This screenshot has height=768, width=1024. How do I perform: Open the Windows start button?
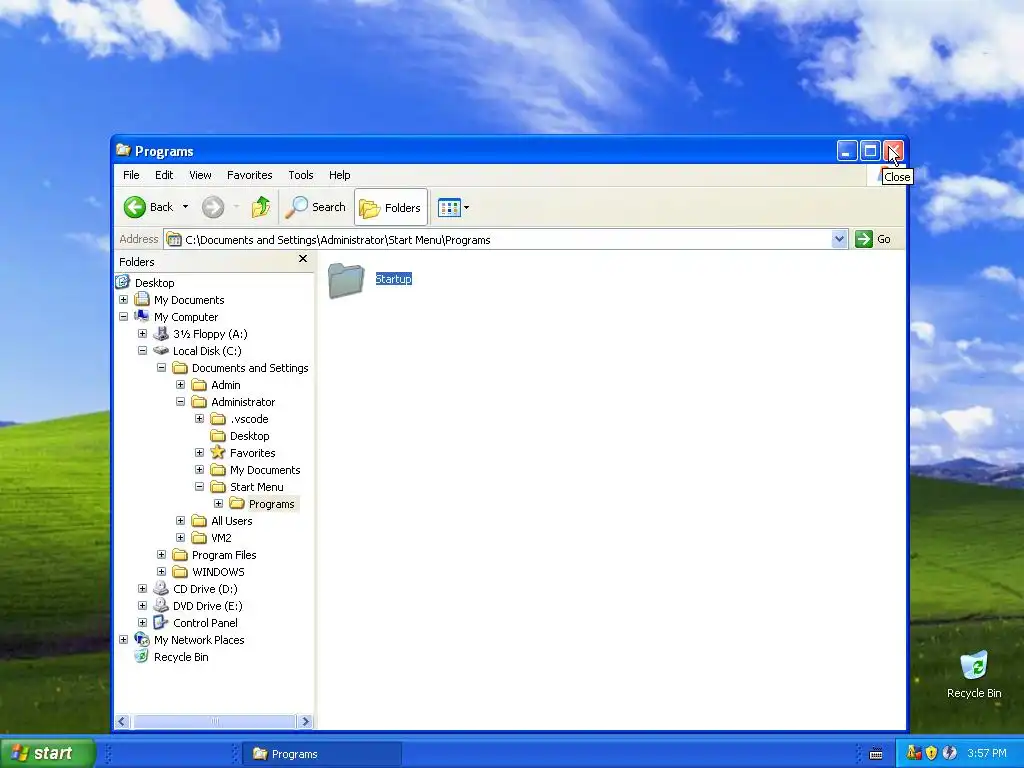(x=47, y=753)
